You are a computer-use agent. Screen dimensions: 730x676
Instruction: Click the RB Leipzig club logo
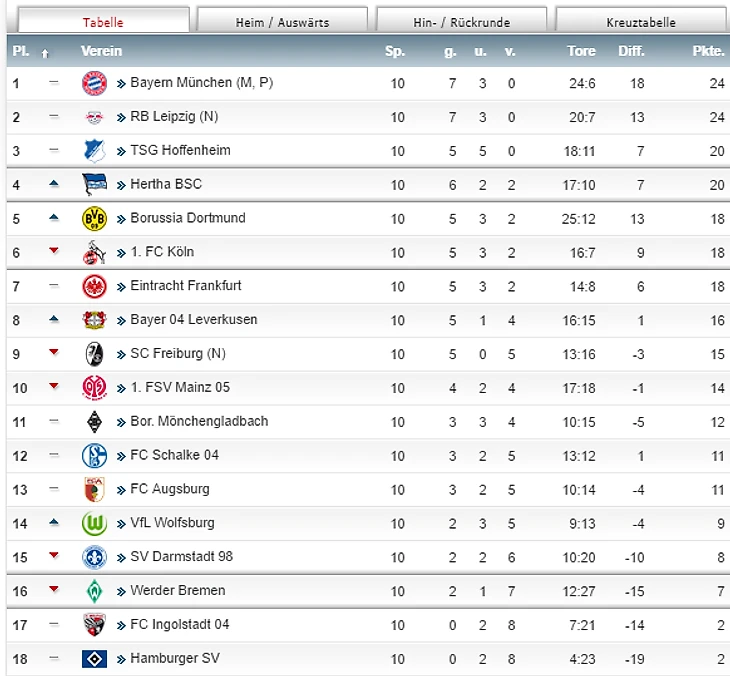[94, 117]
